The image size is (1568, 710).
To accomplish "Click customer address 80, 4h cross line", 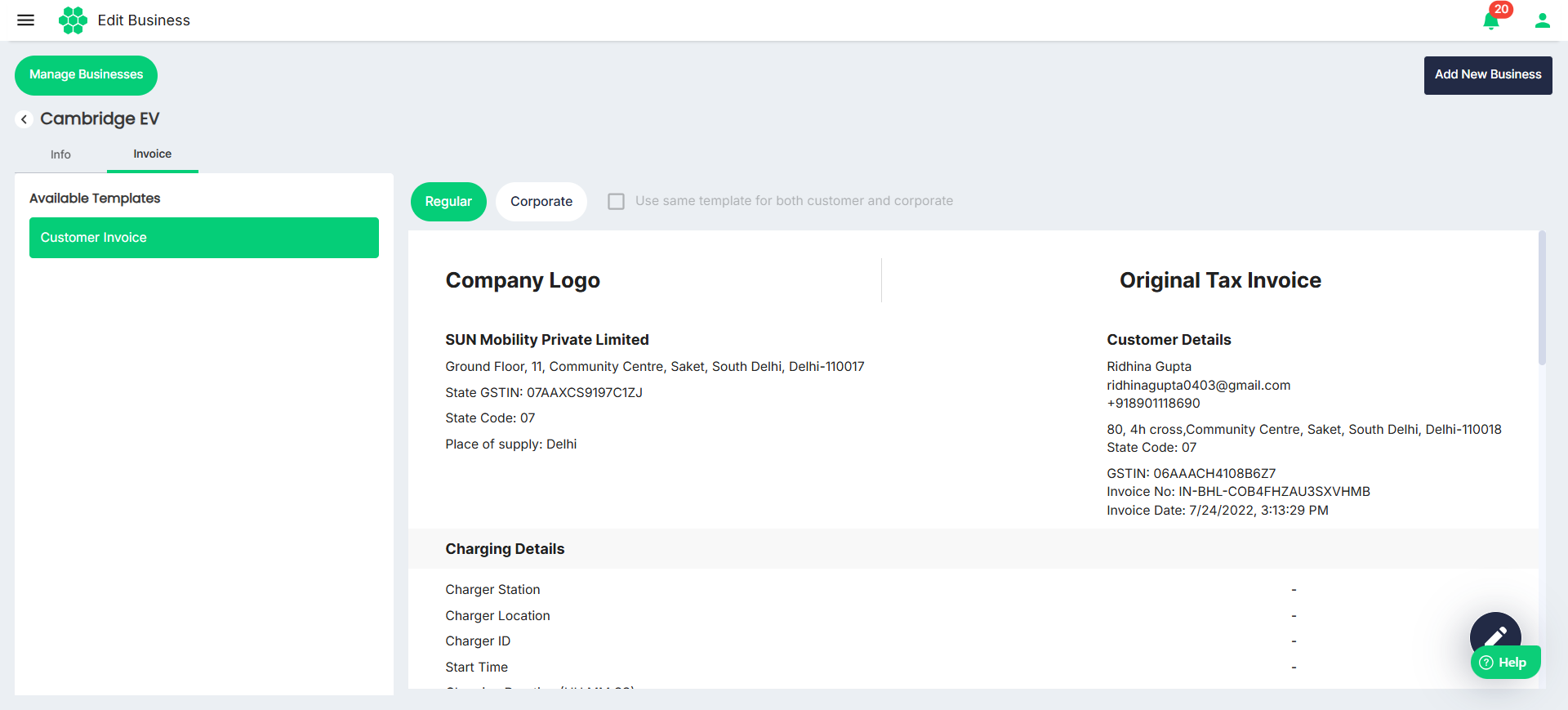I will pyautogui.click(x=1303, y=430).
